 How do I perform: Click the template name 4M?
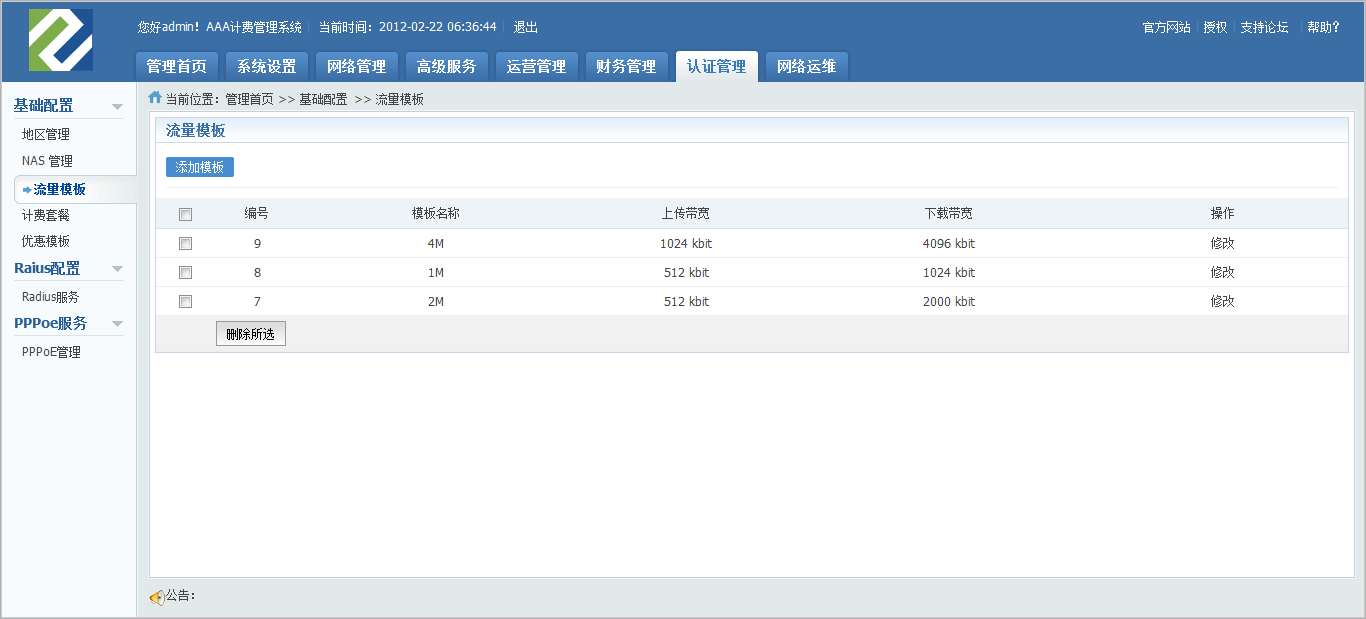pyautogui.click(x=436, y=243)
